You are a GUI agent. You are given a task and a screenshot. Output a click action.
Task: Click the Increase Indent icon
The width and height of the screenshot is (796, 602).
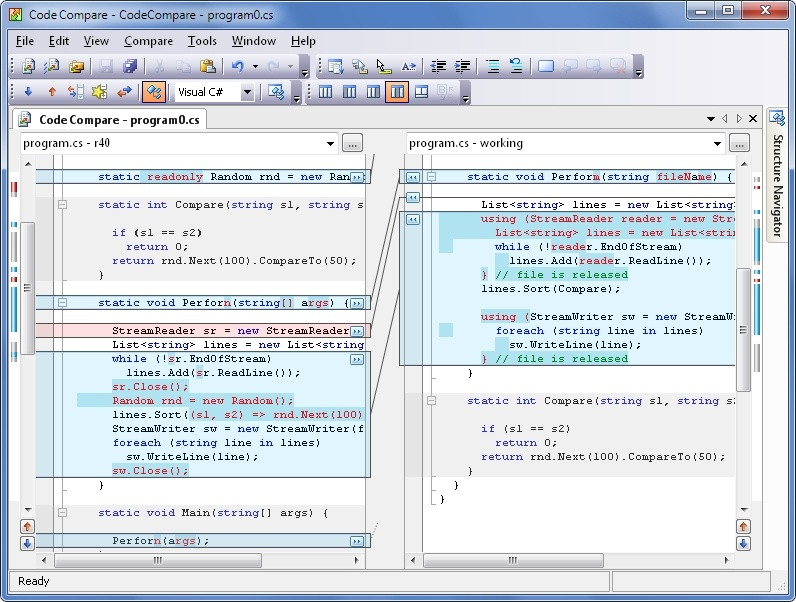(x=462, y=66)
